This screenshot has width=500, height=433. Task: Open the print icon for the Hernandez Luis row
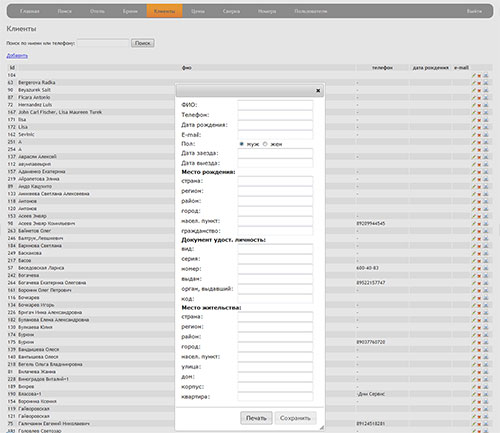(486, 105)
